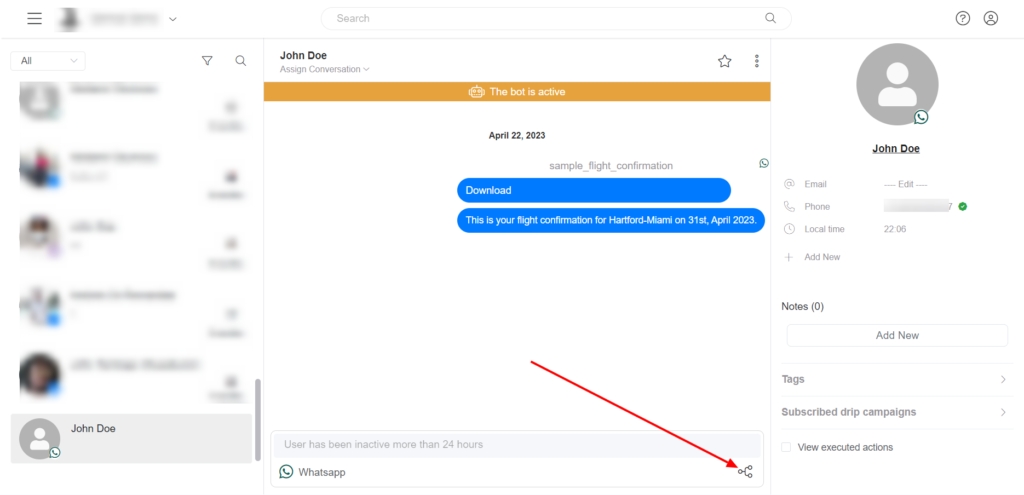Click the magnifier in top search bar

click(770, 18)
